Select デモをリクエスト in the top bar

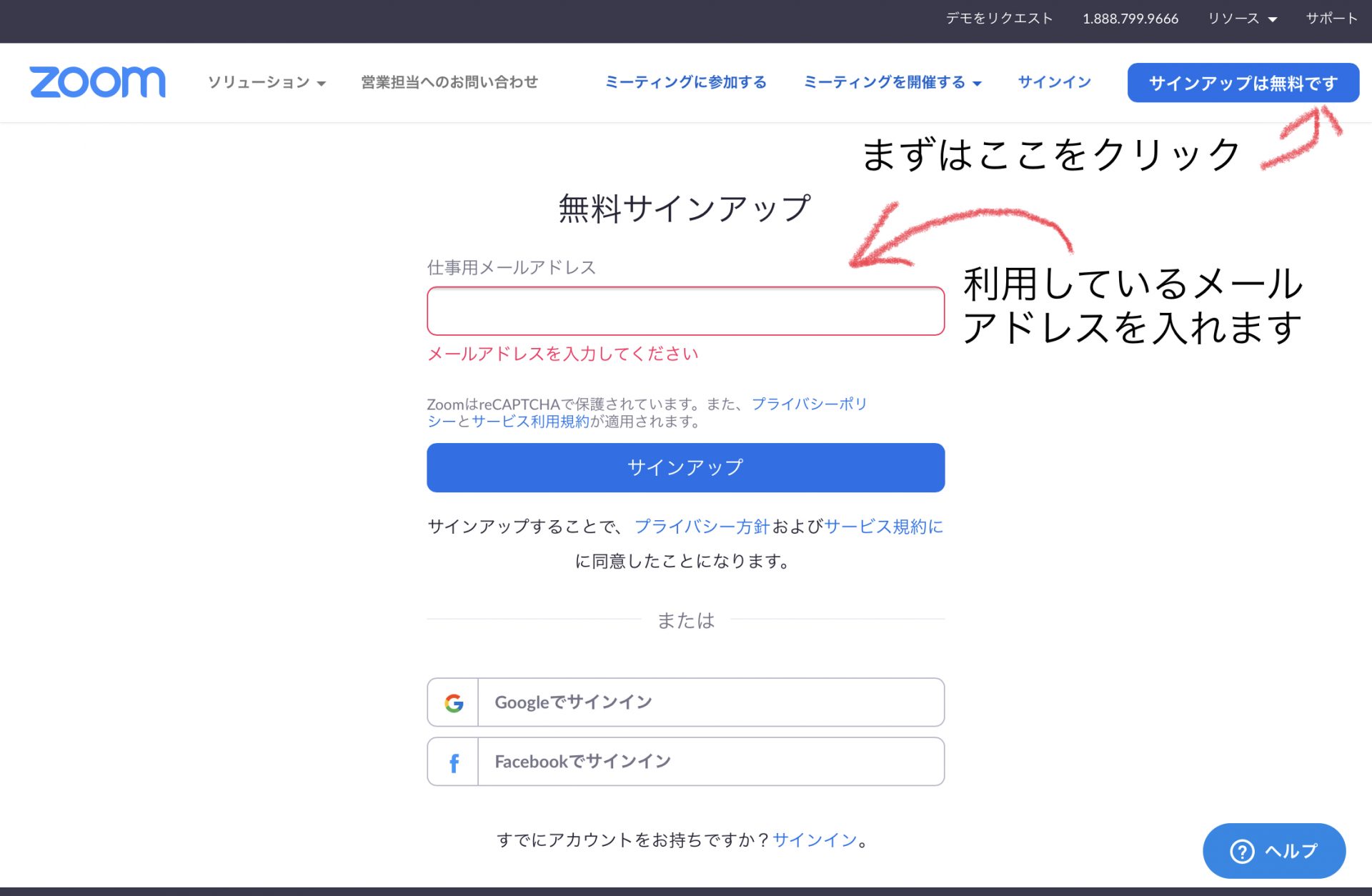pos(998,19)
